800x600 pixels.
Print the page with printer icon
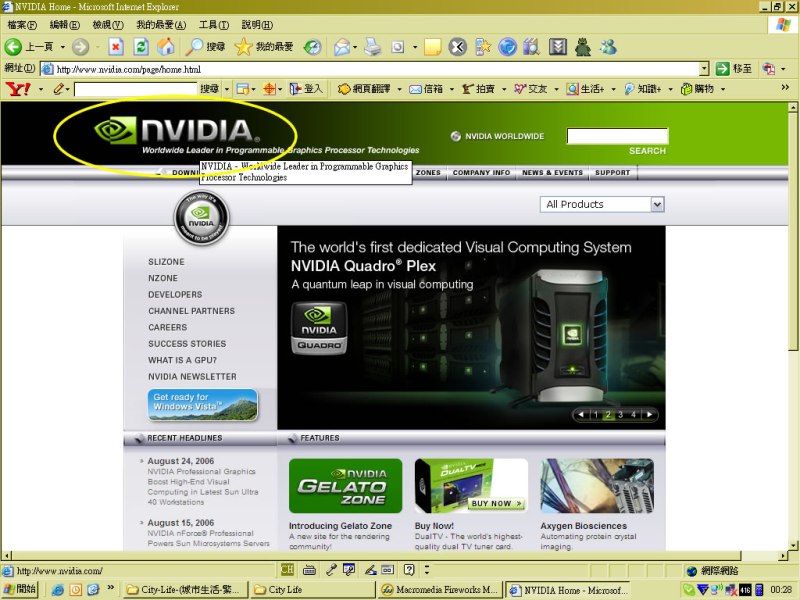tap(373, 47)
